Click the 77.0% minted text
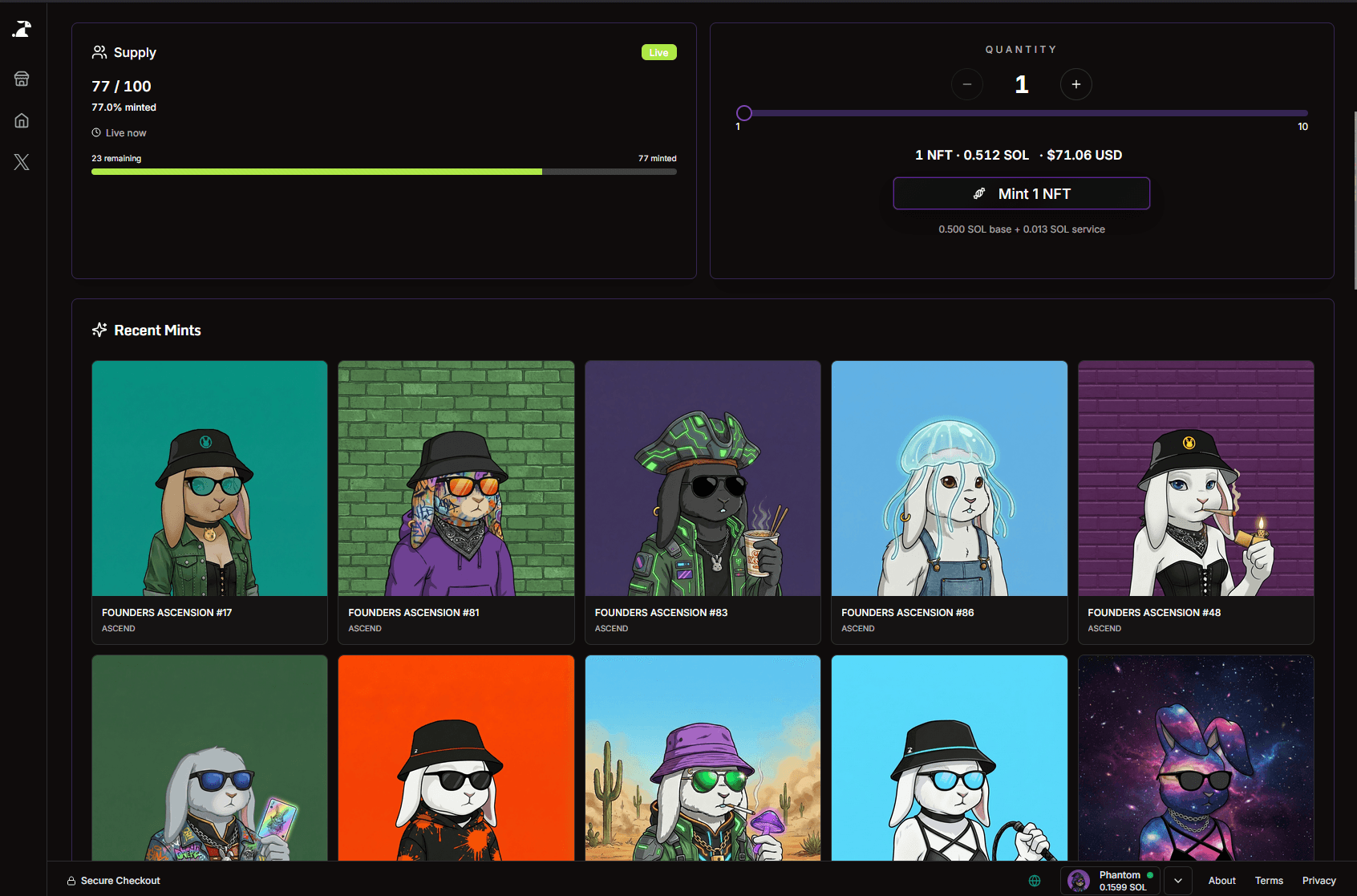 pyautogui.click(x=124, y=107)
